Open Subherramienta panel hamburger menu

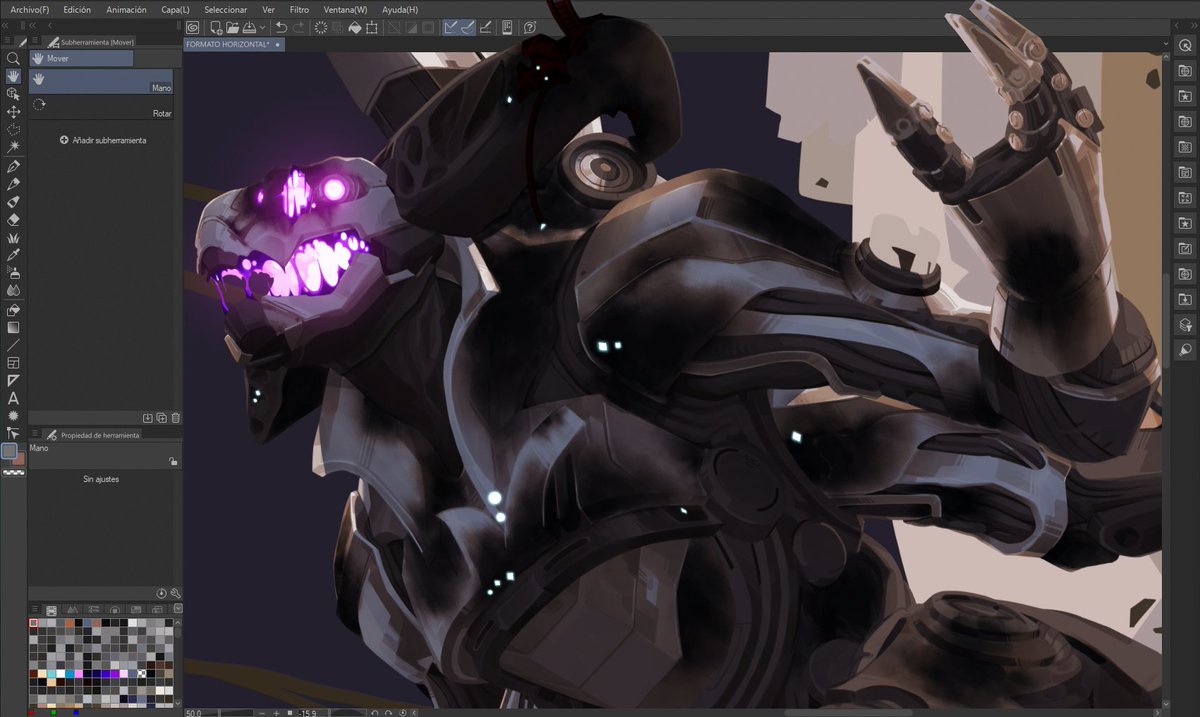coord(35,40)
